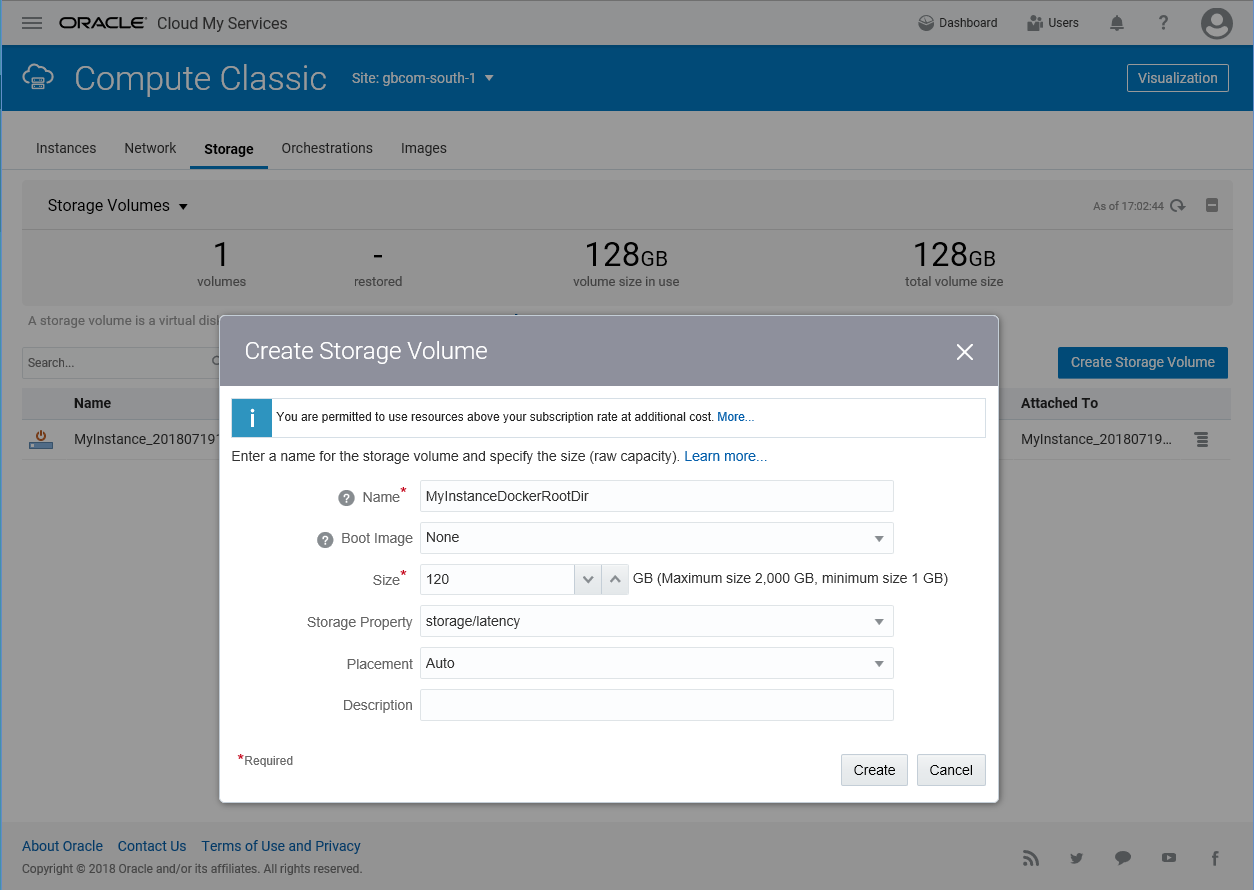Refresh the storage volumes timestamp
The width and height of the screenshot is (1254, 890).
[1178, 206]
